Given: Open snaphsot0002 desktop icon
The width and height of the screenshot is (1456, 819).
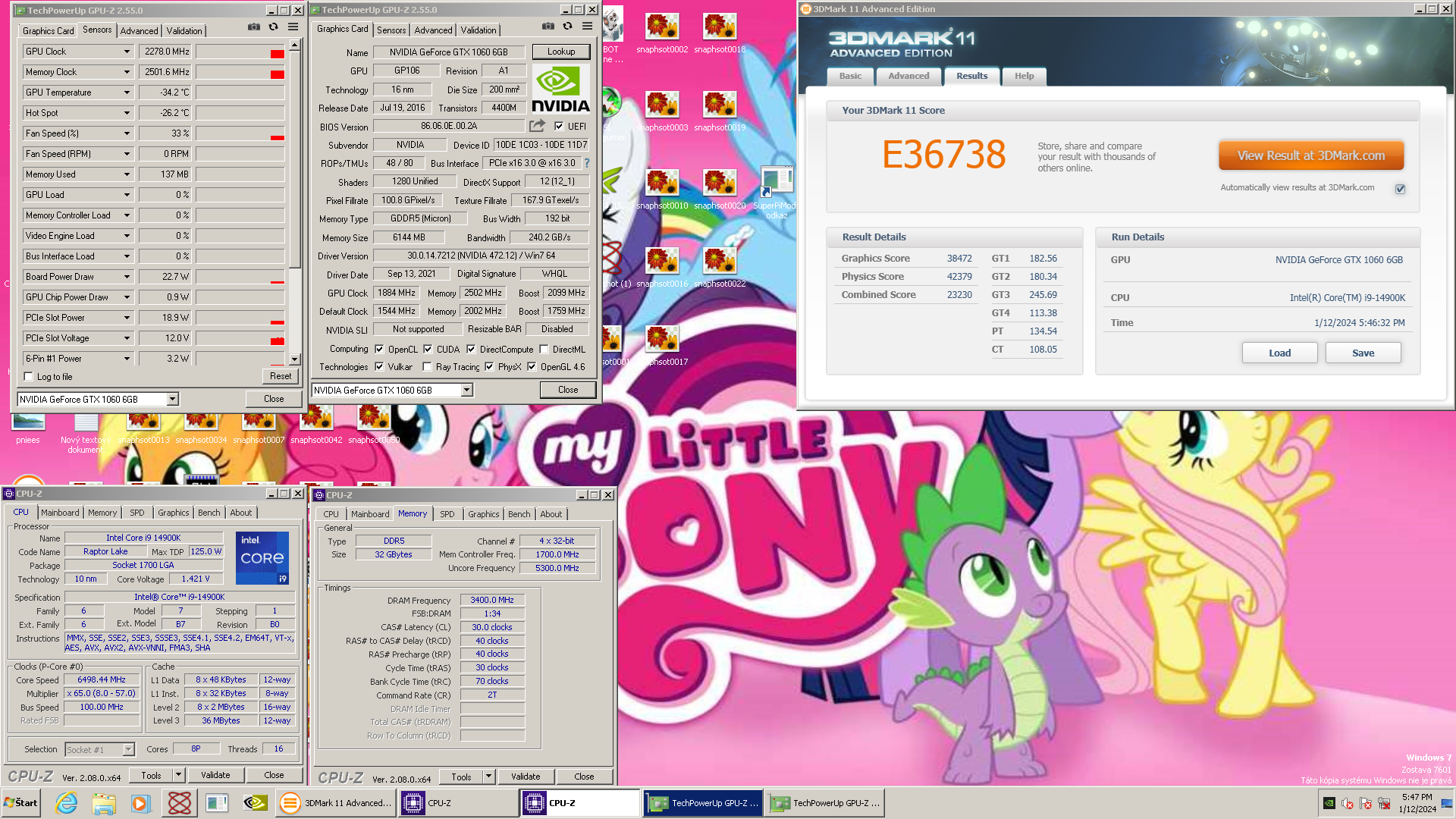Looking at the screenshot, I should [x=662, y=34].
